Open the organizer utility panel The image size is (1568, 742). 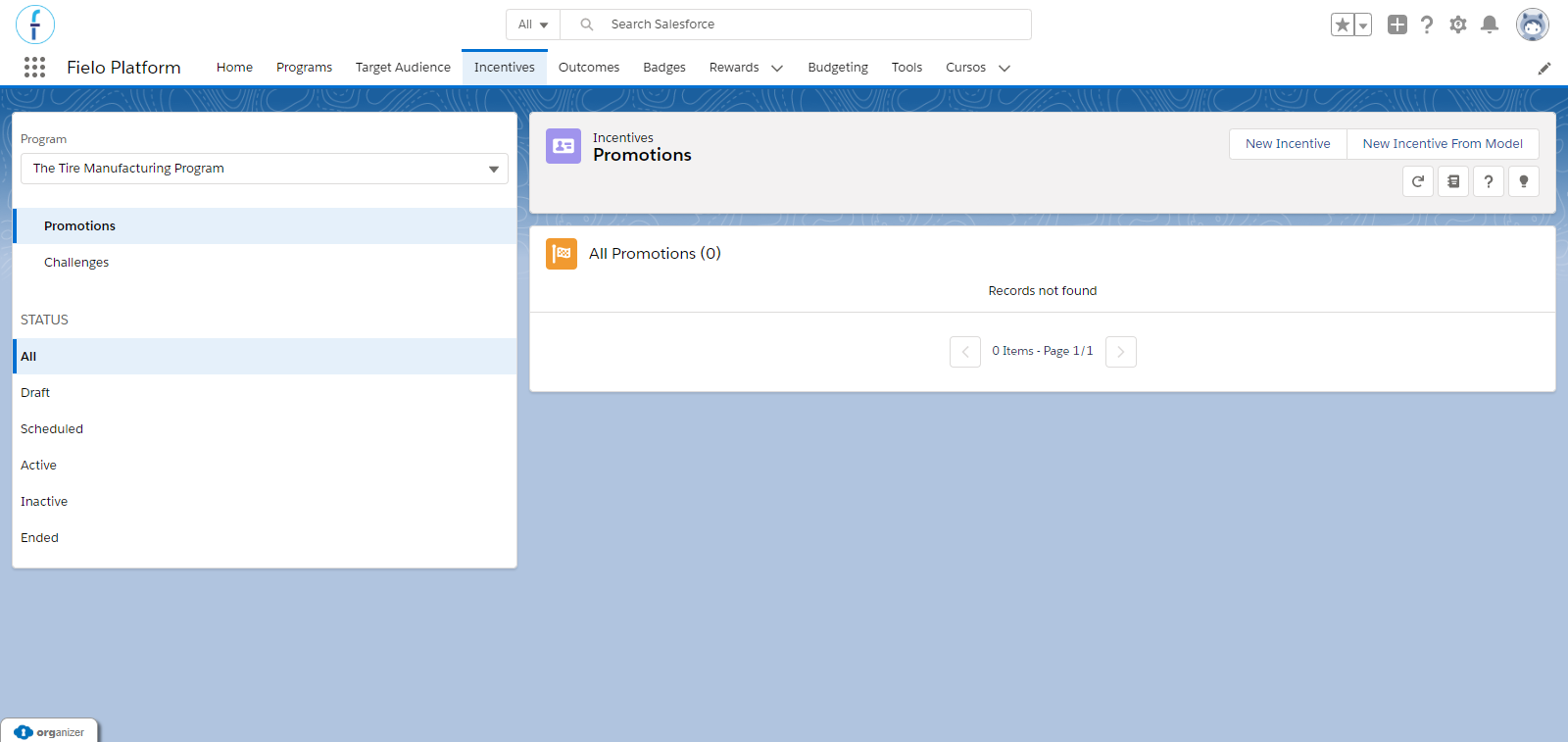coord(49,732)
